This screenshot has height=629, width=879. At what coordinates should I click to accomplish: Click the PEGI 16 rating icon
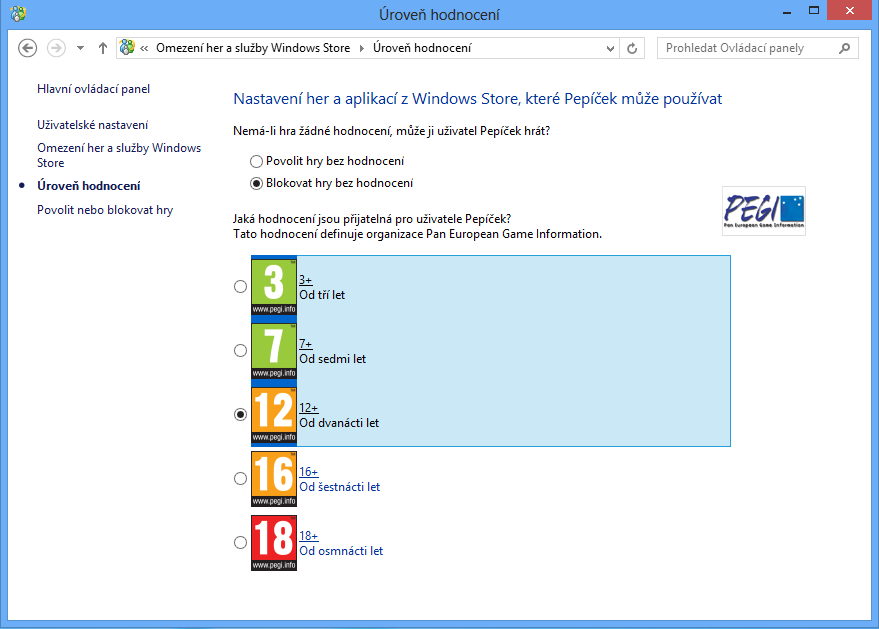pyautogui.click(x=274, y=478)
